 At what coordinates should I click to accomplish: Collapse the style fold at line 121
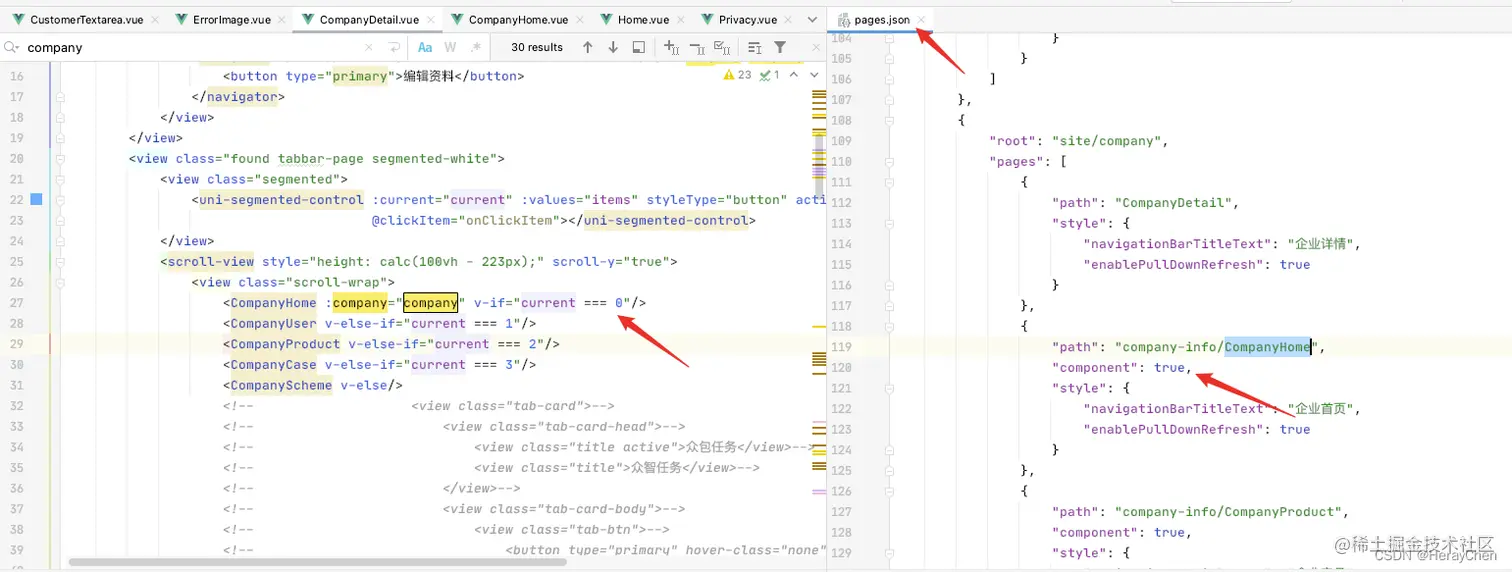pos(889,388)
